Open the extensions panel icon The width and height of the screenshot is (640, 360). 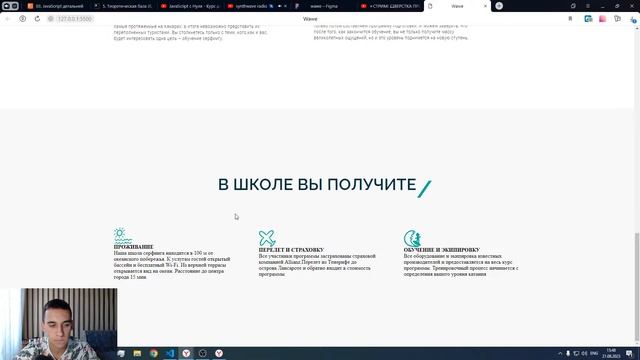tap(617, 19)
